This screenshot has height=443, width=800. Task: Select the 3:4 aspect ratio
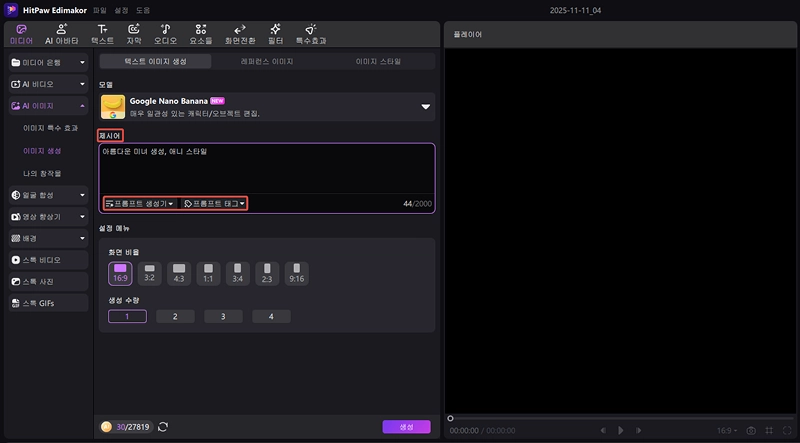pyautogui.click(x=238, y=274)
